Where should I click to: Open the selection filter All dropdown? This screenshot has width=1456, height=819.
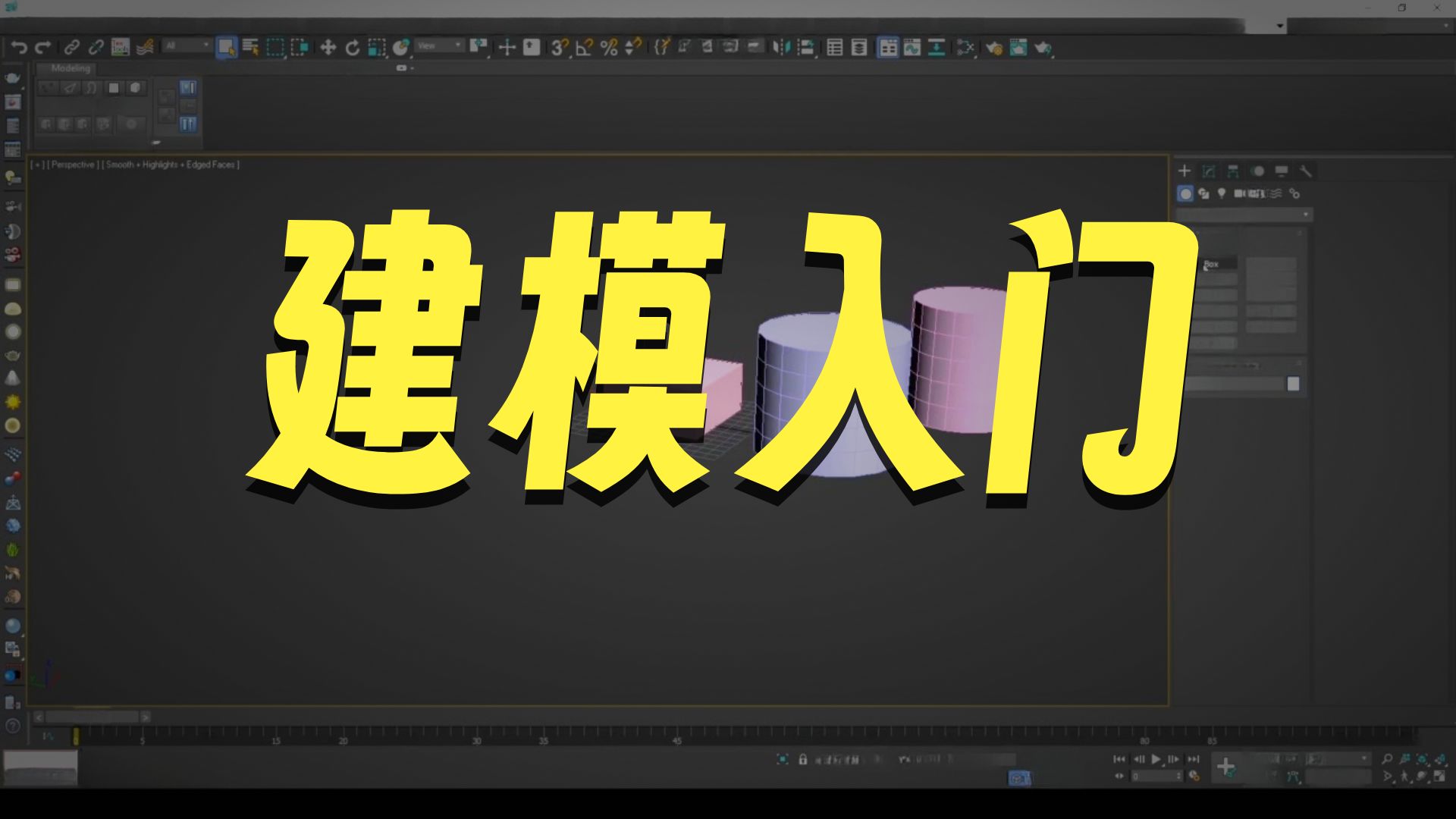click(187, 46)
